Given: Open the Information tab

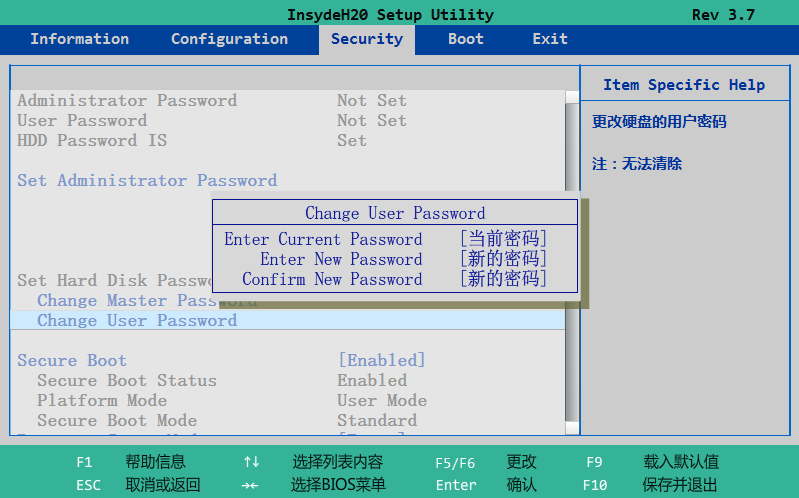Looking at the screenshot, I should coord(79,39).
